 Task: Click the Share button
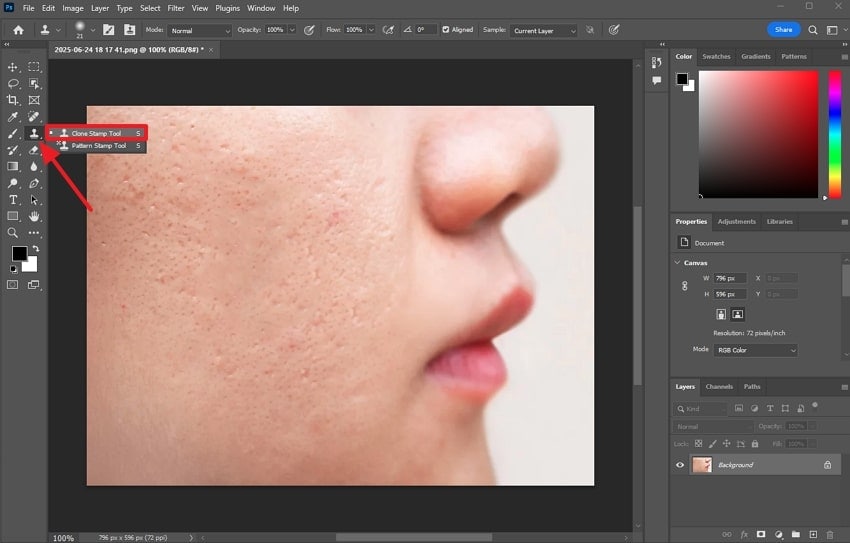(783, 30)
